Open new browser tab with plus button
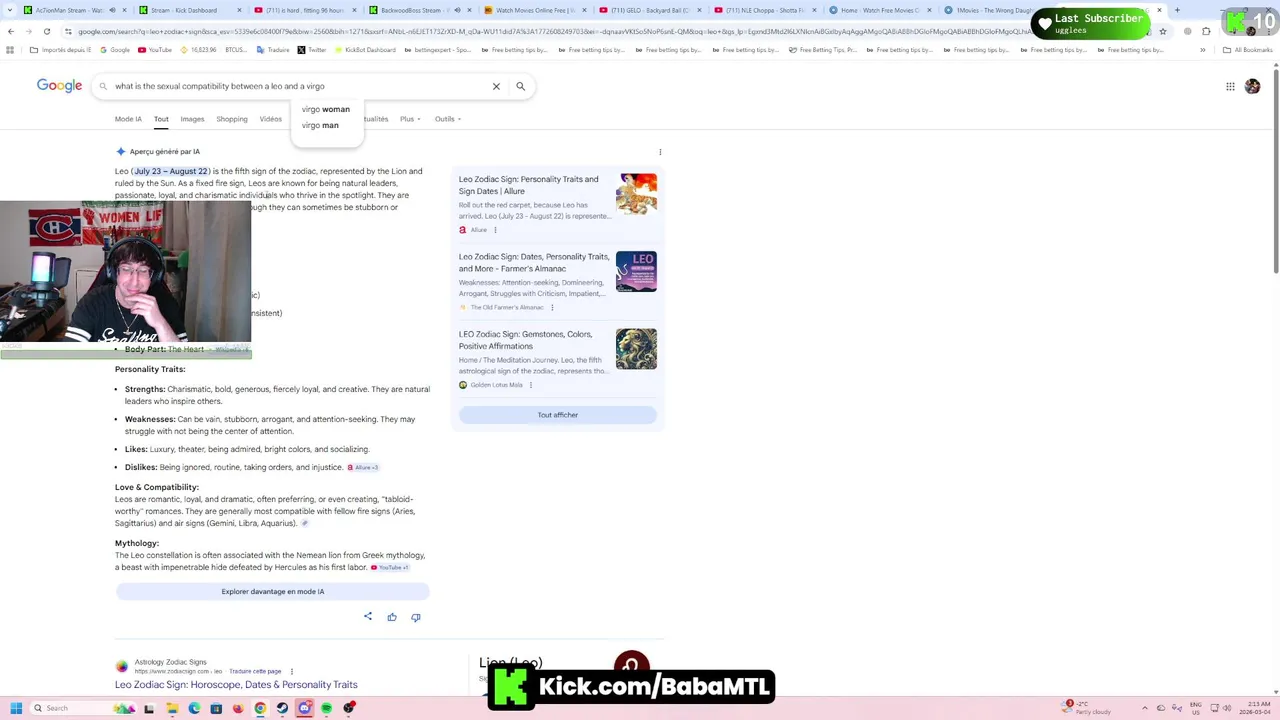The width and height of the screenshot is (1280, 720). (x=1177, y=10)
